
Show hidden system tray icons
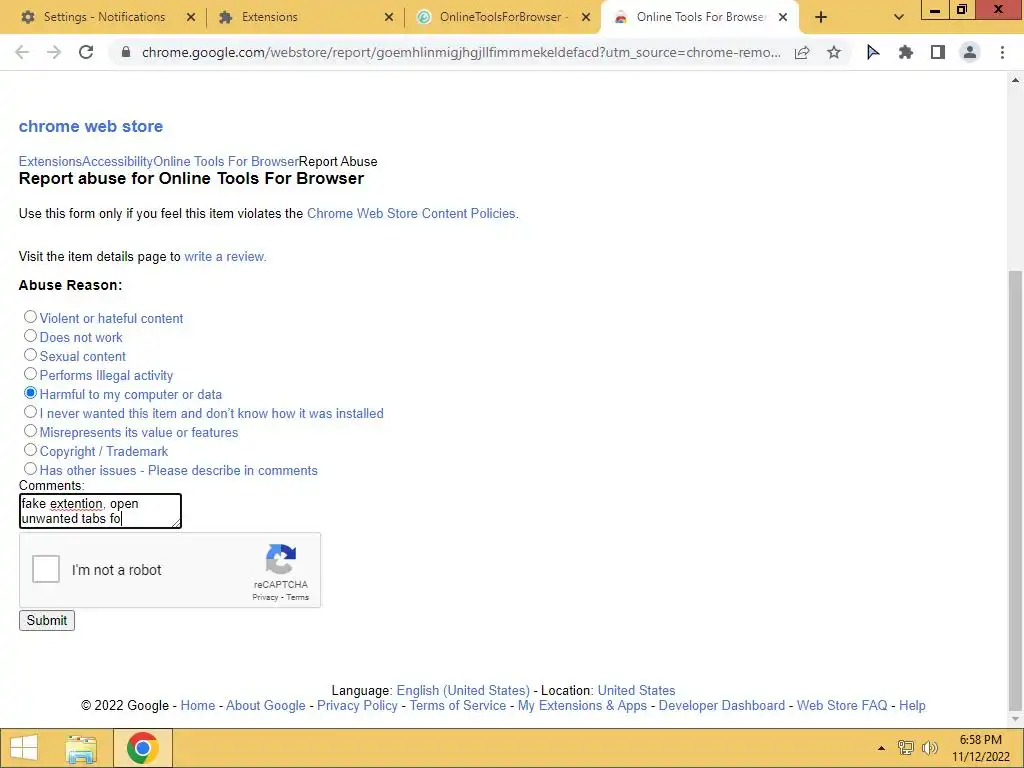click(881, 748)
